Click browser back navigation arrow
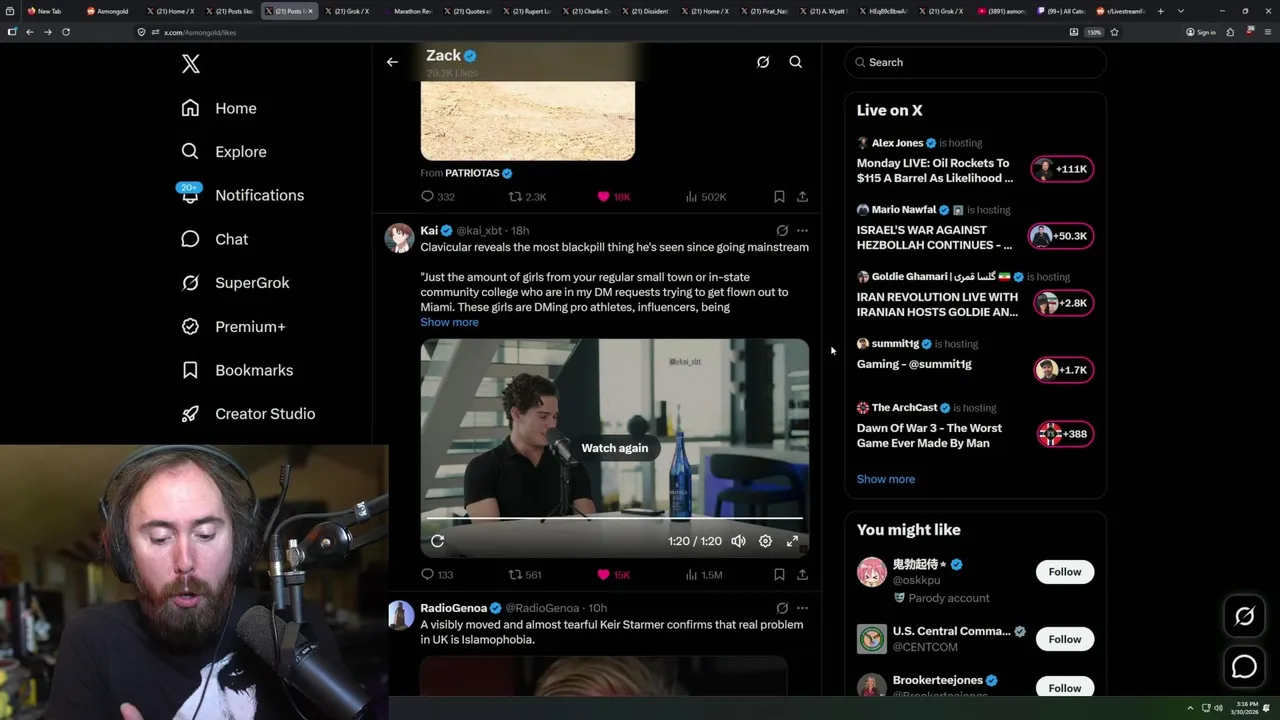Viewport: 1280px width, 720px height. (30, 32)
